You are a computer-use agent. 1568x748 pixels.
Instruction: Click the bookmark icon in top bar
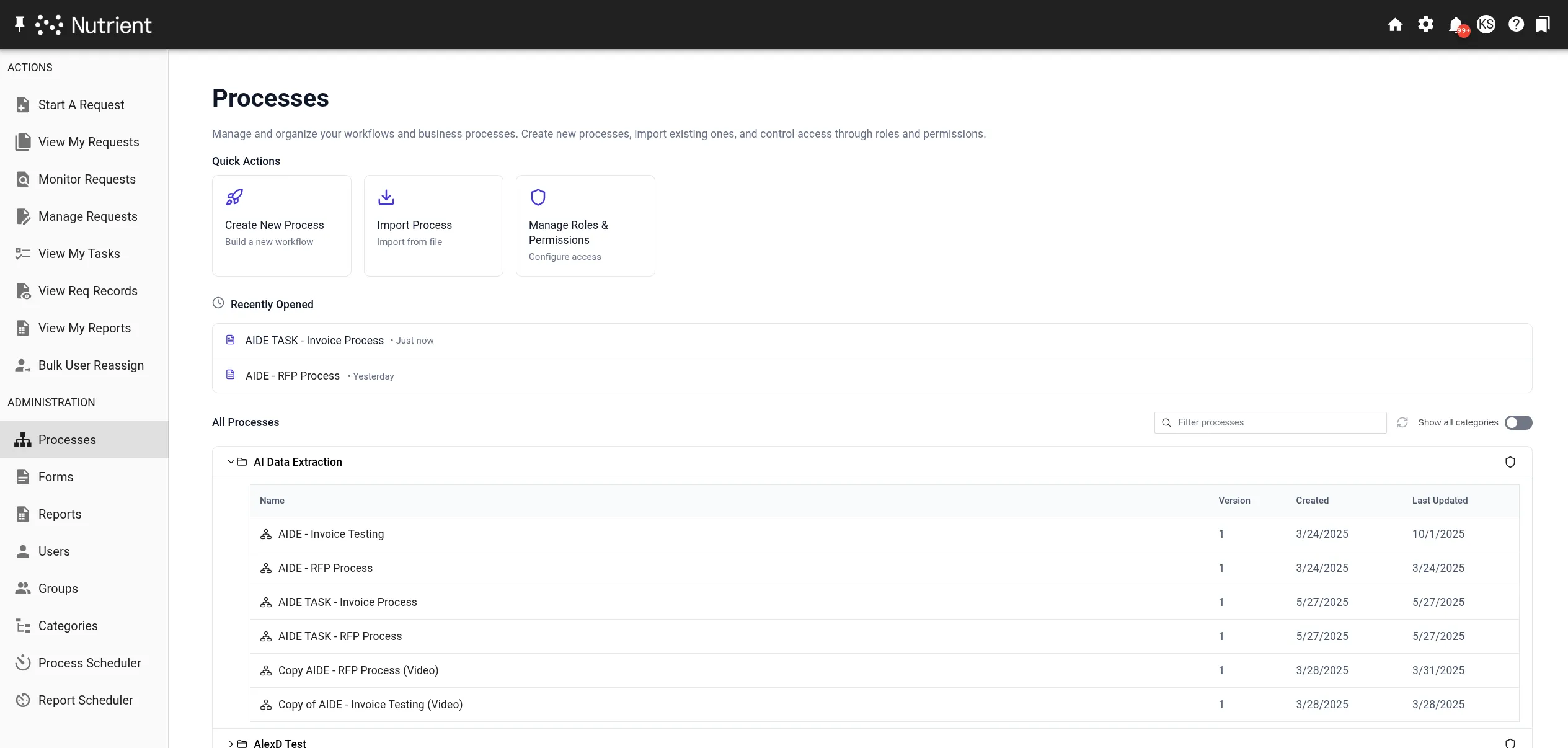tap(1543, 24)
